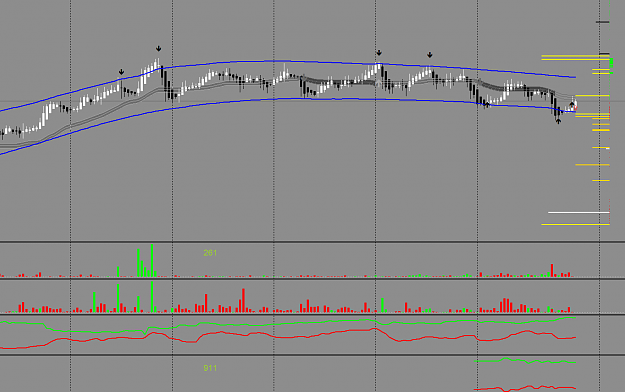Click the rightmost down-arrow sell signal
This screenshot has width=625, height=392.
pyautogui.click(x=429, y=55)
